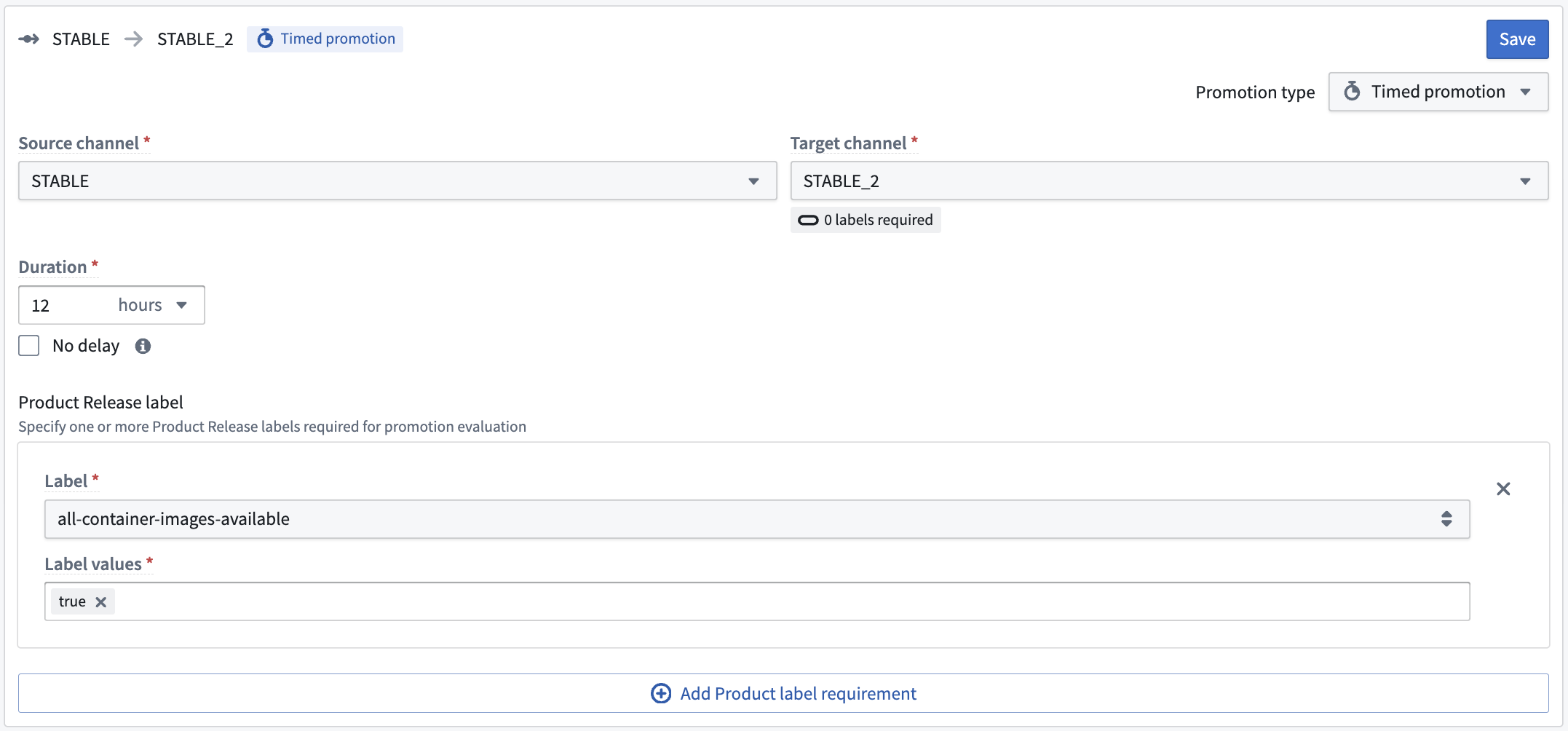Click inside the Label values input field
1568x731 pixels.
click(x=757, y=601)
